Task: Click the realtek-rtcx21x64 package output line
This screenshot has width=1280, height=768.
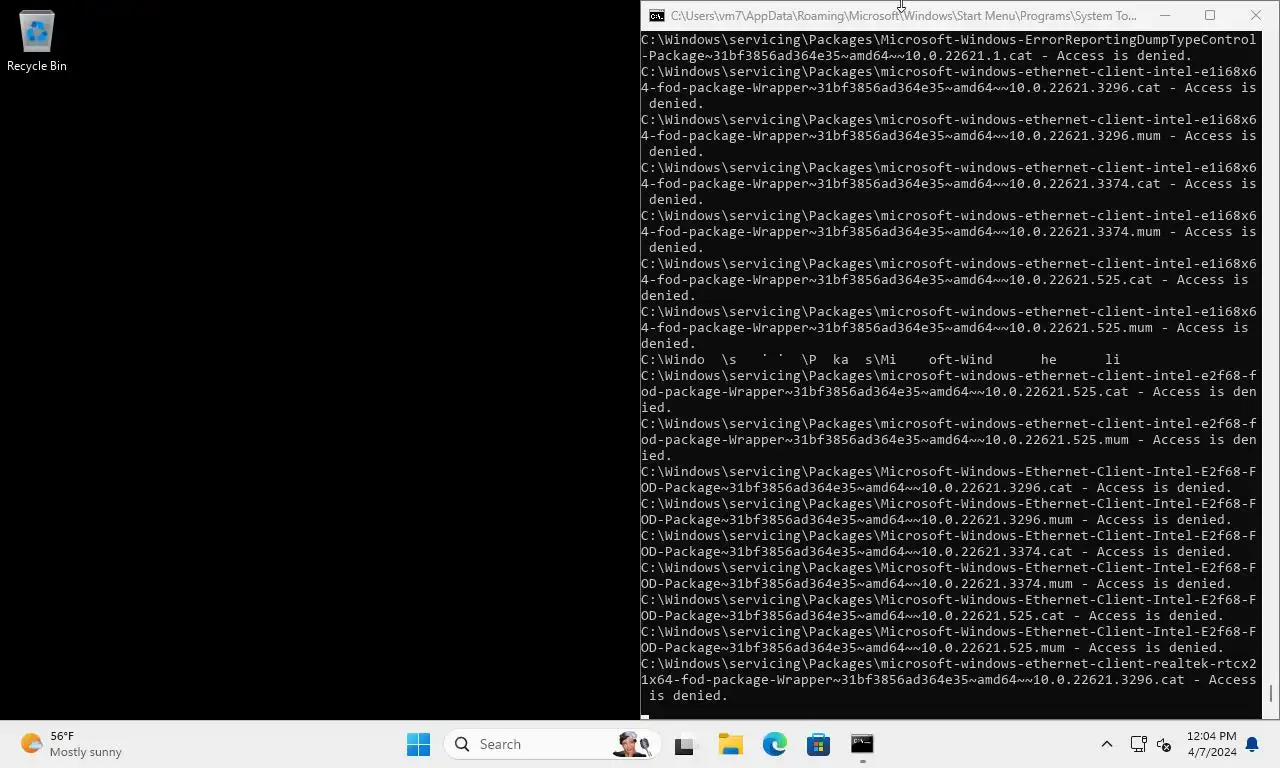Action: tap(948, 679)
